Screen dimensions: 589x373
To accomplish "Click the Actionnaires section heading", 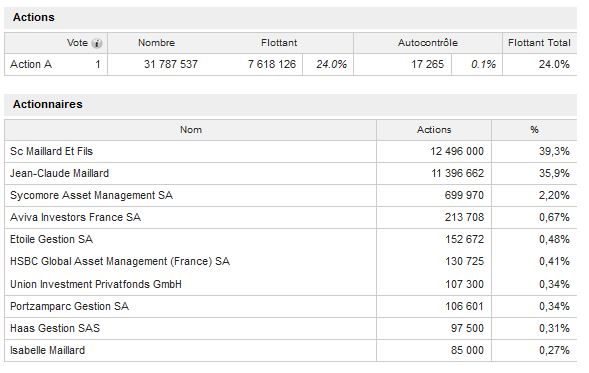I will pyautogui.click(x=48, y=104).
